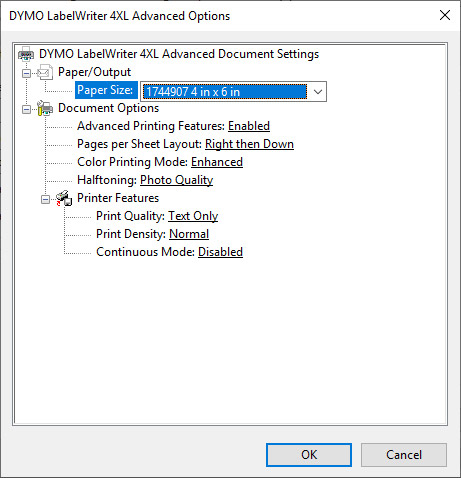The image size is (461, 478).
Task: Click the Photo Quality halftoning value
Action: tap(176, 180)
